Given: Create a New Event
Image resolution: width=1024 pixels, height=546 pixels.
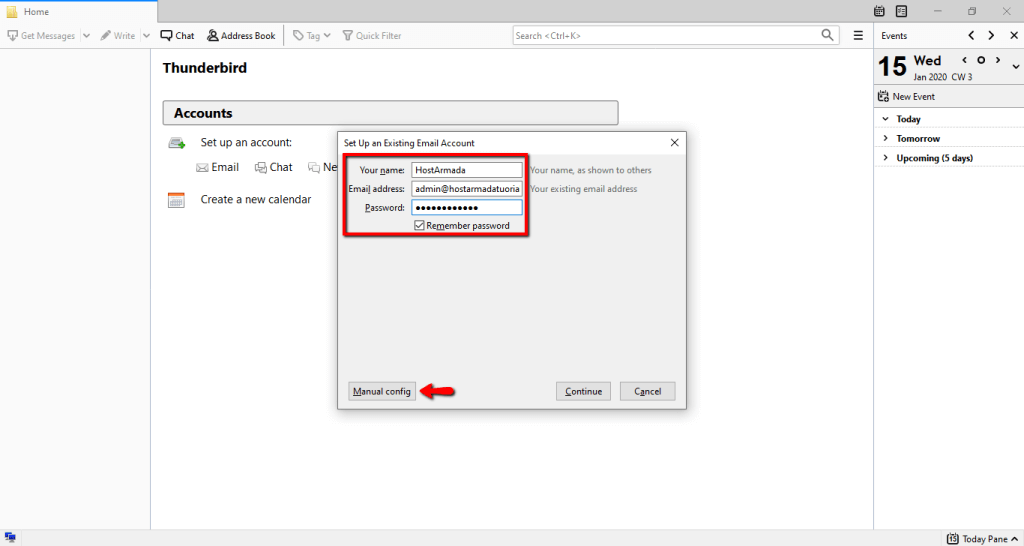Looking at the screenshot, I should 906,97.
